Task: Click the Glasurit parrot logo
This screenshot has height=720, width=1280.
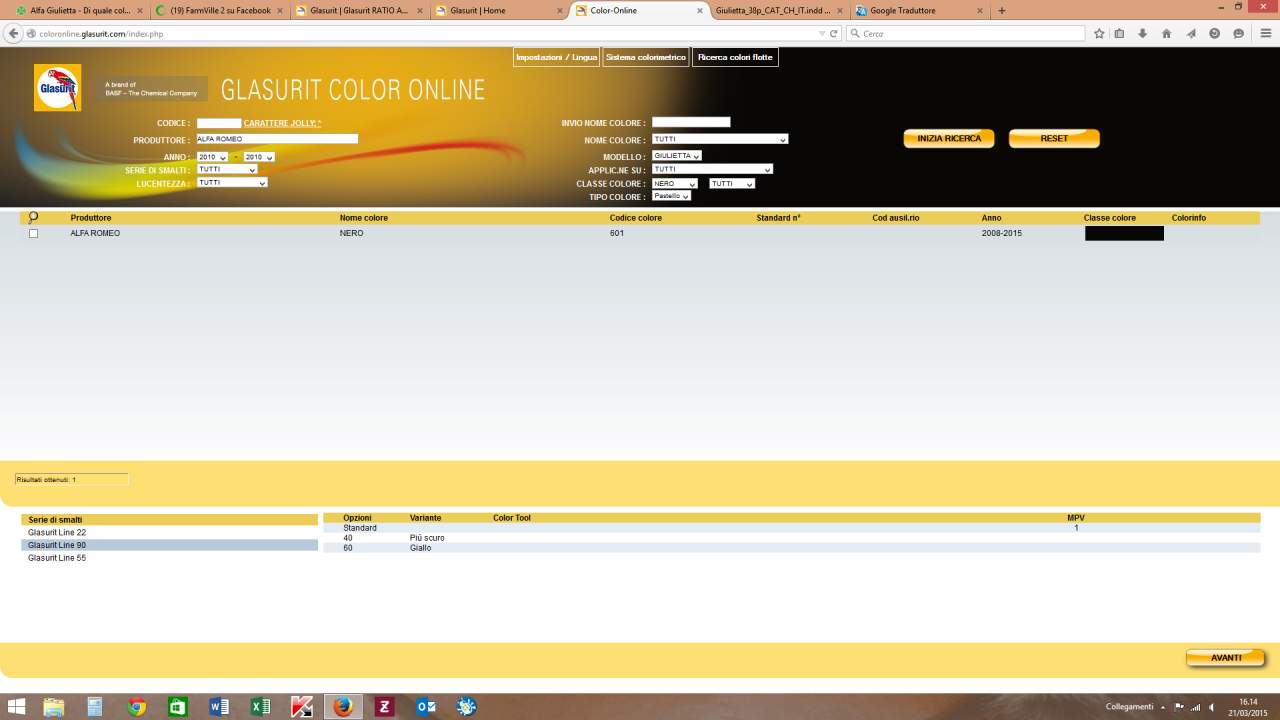Action: coord(57,88)
